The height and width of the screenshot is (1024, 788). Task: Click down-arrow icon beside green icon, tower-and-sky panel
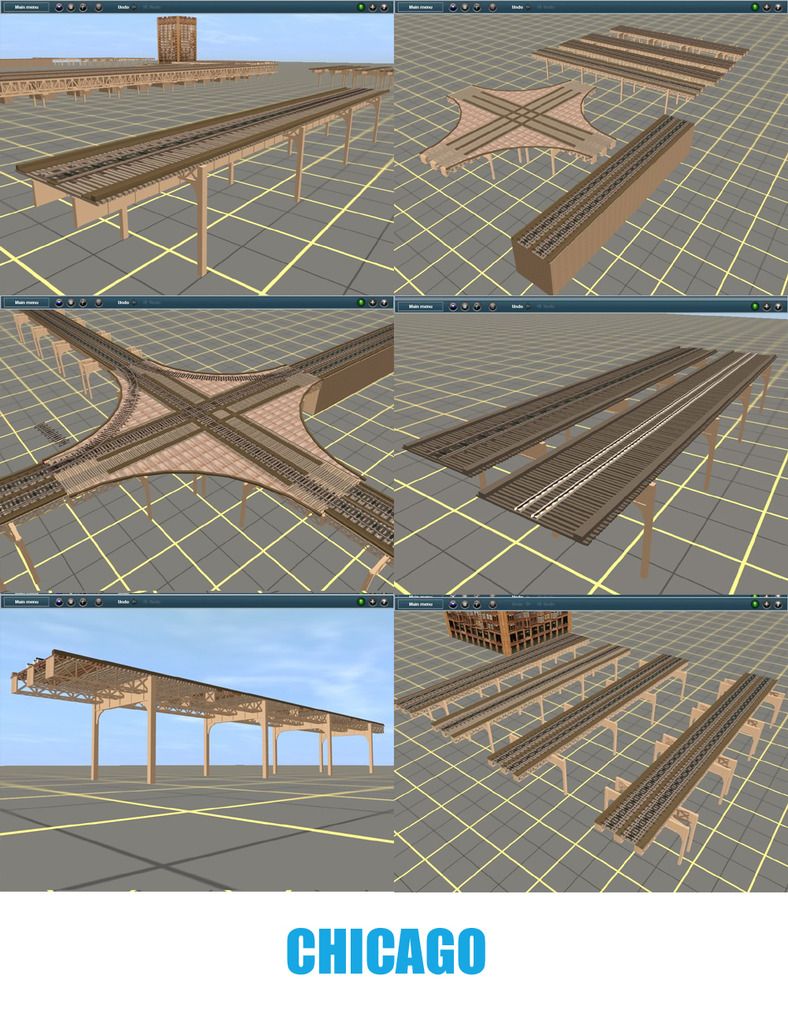(x=372, y=7)
